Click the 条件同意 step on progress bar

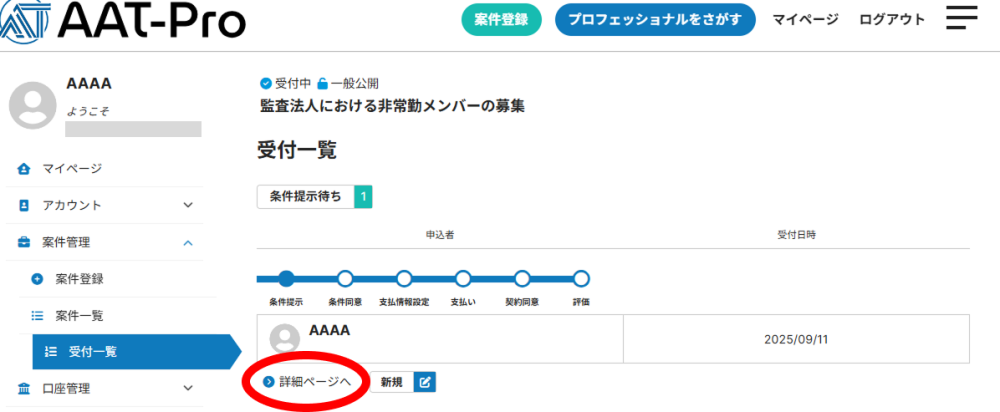click(x=345, y=279)
